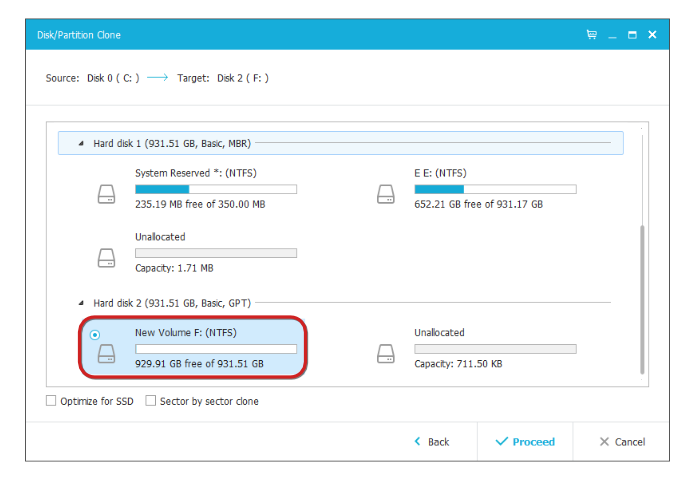Click the New Volume F: usage bar
The image size is (695, 480).
coord(216,349)
